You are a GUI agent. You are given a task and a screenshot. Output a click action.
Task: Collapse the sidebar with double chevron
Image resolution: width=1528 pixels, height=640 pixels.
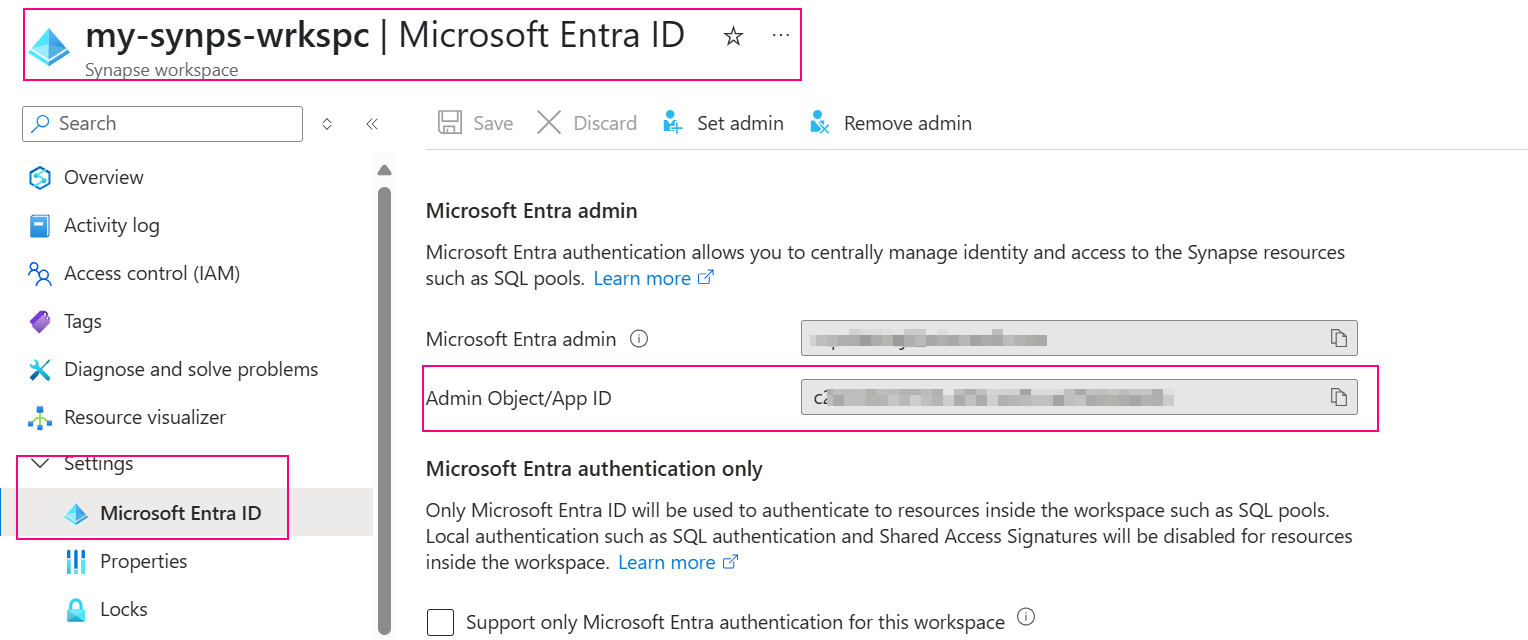(372, 124)
